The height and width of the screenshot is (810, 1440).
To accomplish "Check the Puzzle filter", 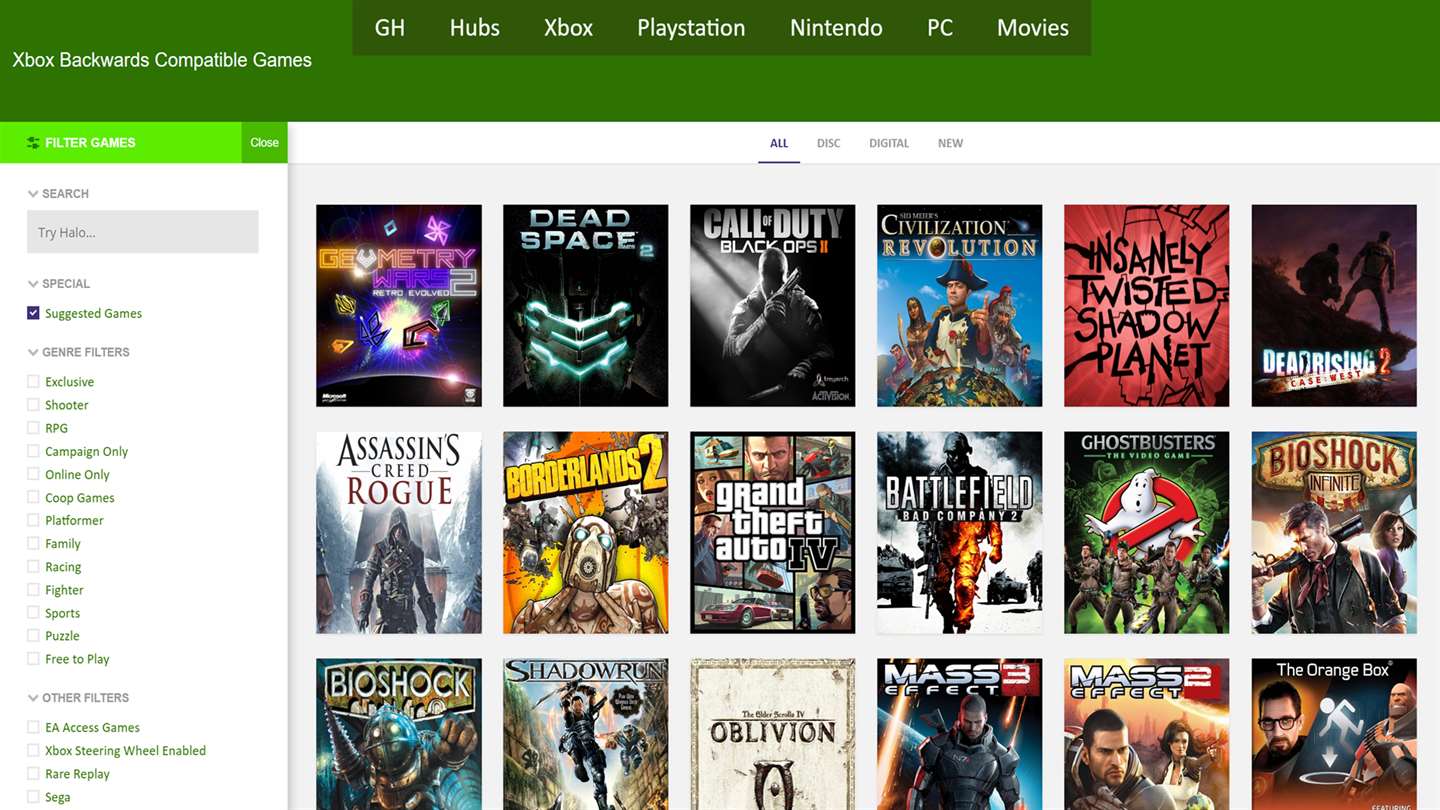I will coord(33,635).
